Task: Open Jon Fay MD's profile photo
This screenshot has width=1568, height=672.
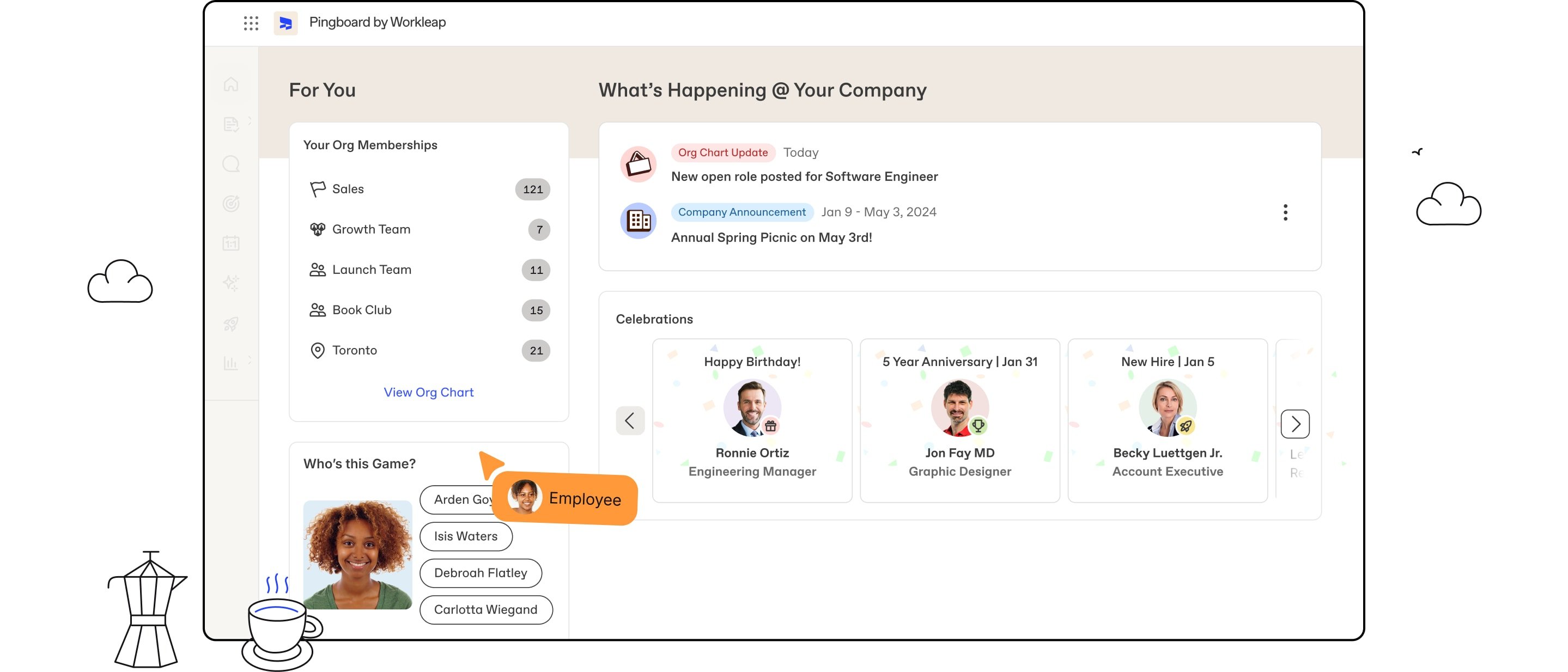Action: (x=959, y=408)
